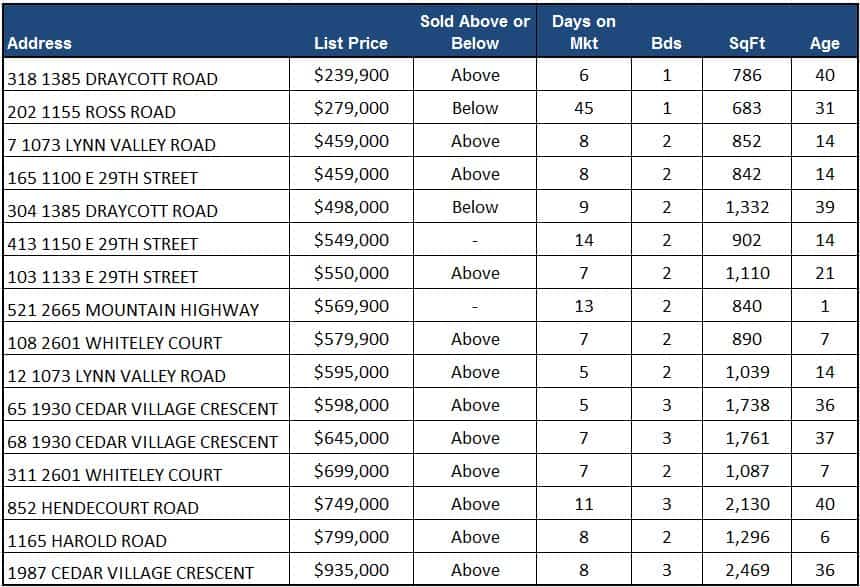This screenshot has width=860, height=587.
Task: Click the 202 1155 Ross Road address
Action: coord(91,111)
